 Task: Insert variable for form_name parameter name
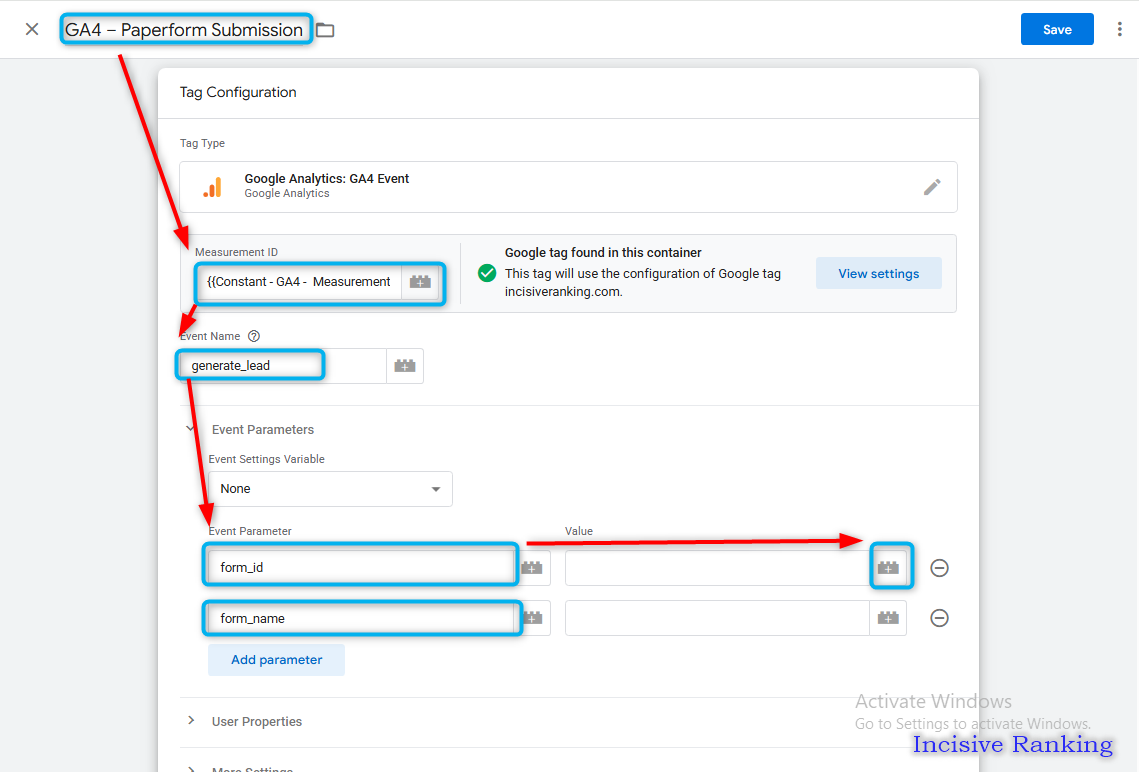click(x=532, y=618)
